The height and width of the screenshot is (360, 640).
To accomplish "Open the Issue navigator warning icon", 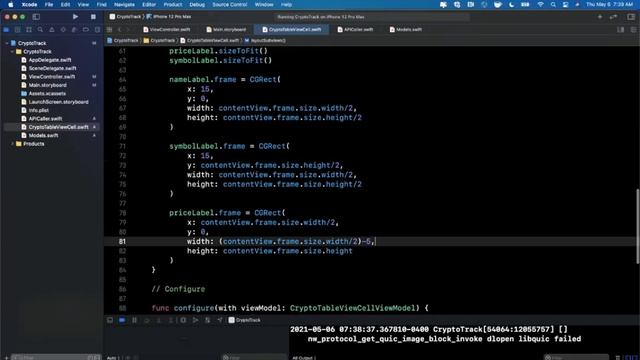I will [x=51, y=29].
